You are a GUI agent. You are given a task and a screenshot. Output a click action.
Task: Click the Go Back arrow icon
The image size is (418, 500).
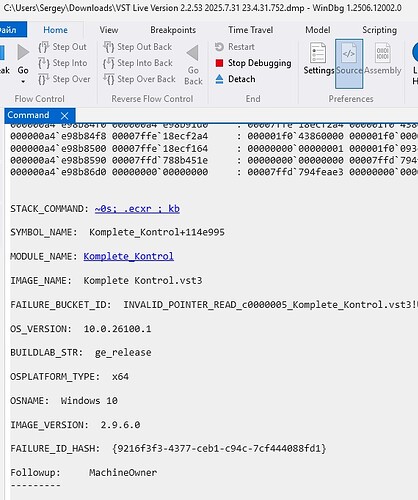pos(193,53)
